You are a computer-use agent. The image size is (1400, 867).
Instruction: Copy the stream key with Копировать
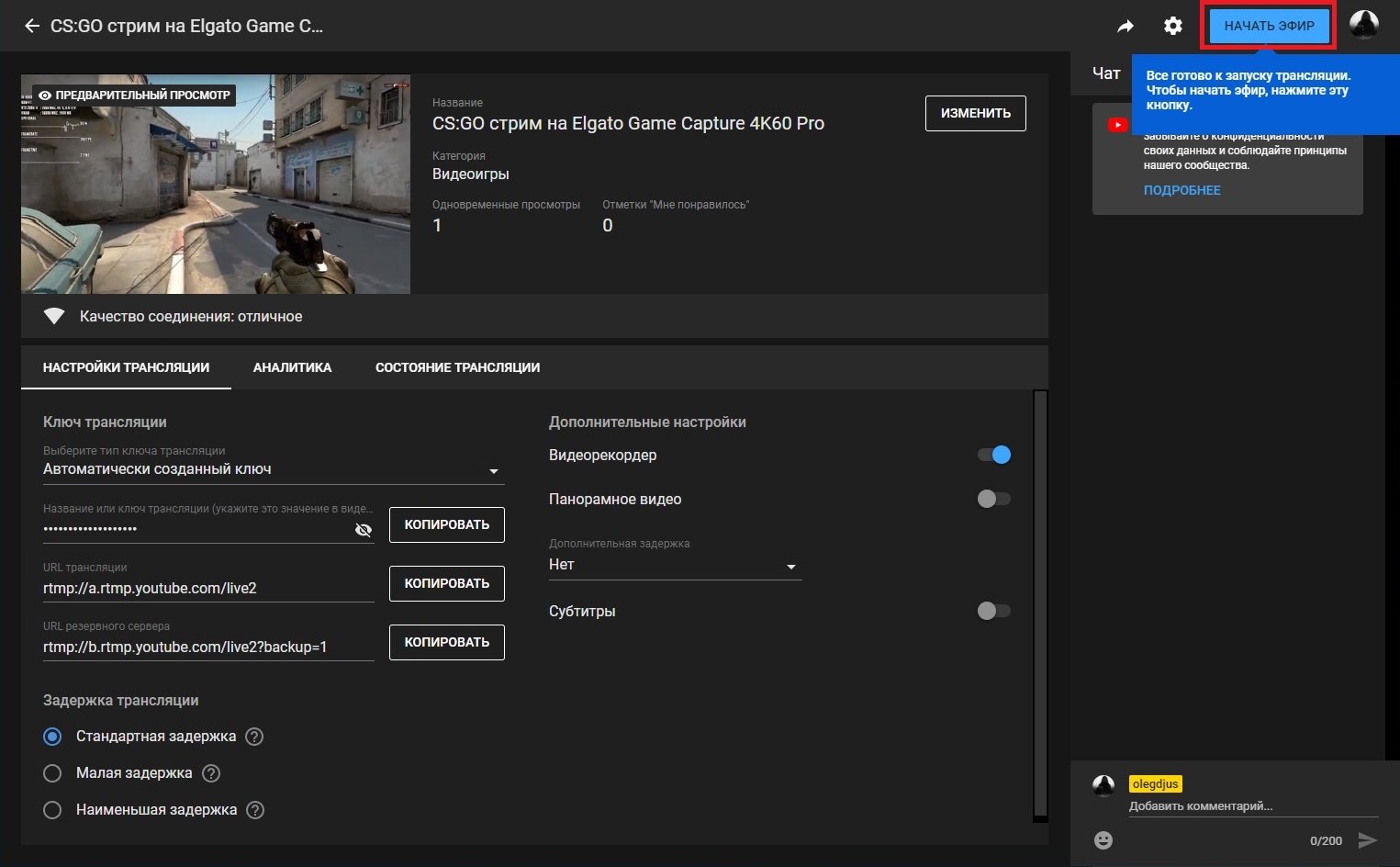point(447,524)
